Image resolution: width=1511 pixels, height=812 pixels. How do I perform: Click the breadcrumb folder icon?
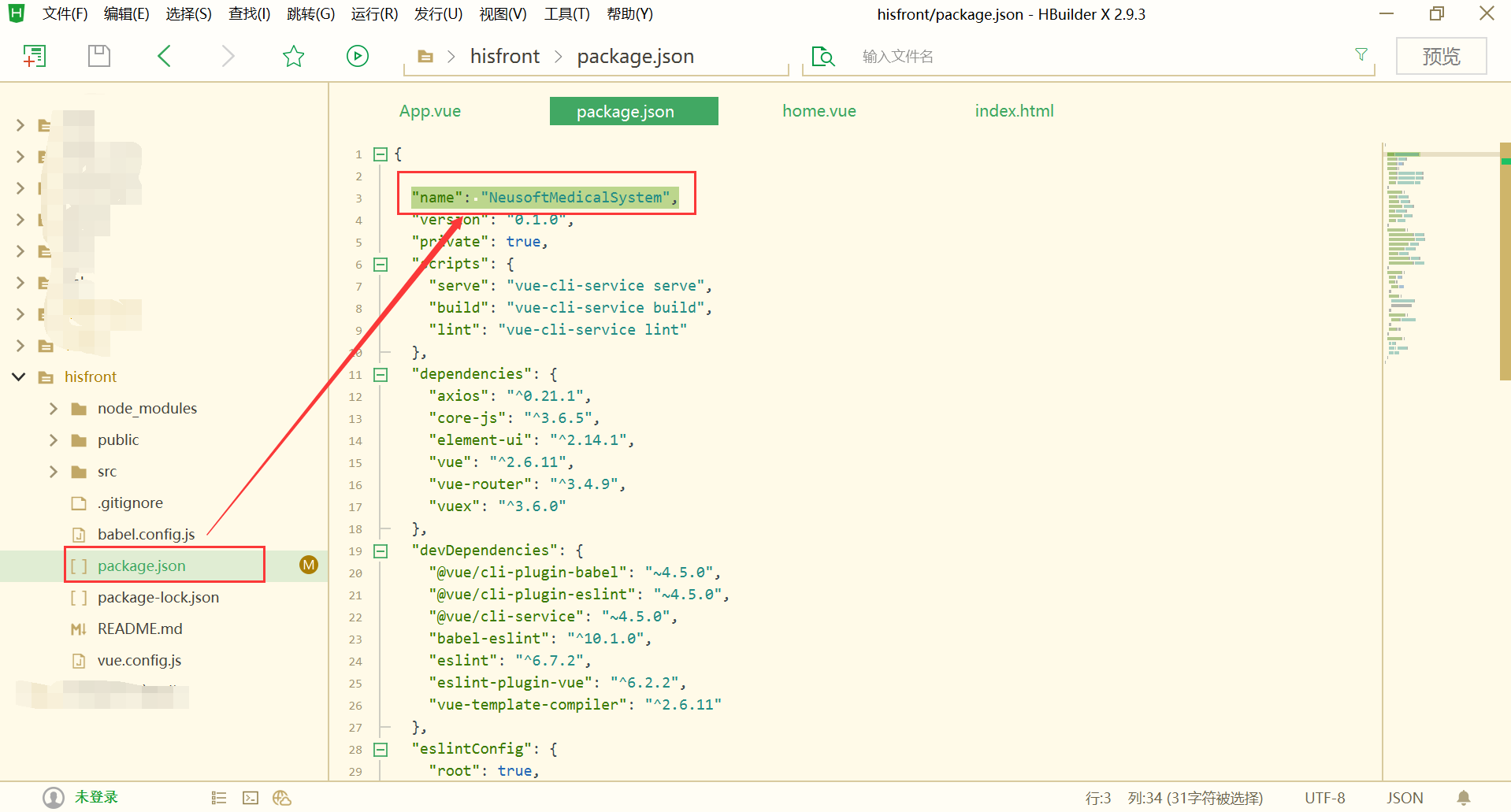click(x=425, y=57)
